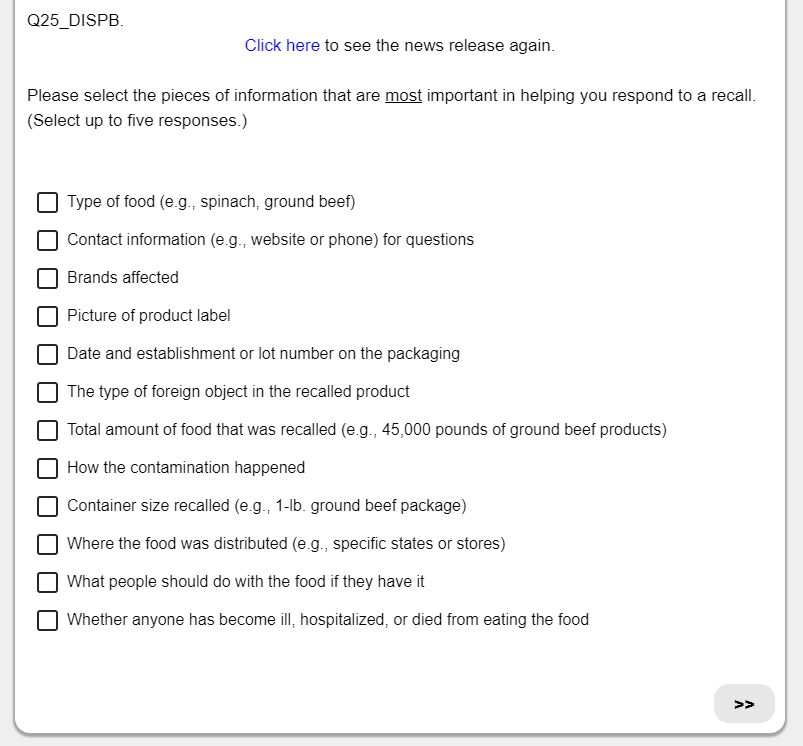
Task: Check 'What people should do with the food' box
Action: coord(48,582)
